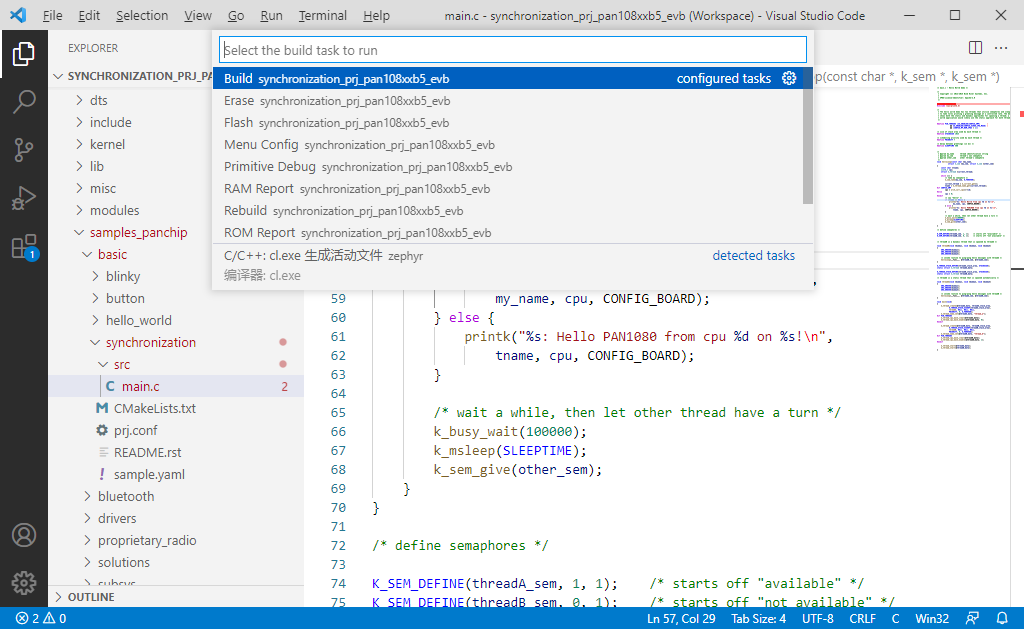The width and height of the screenshot is (1024, 629).
Task: Open the Accounts icon in activity bar
Action: tap(24, 535)
